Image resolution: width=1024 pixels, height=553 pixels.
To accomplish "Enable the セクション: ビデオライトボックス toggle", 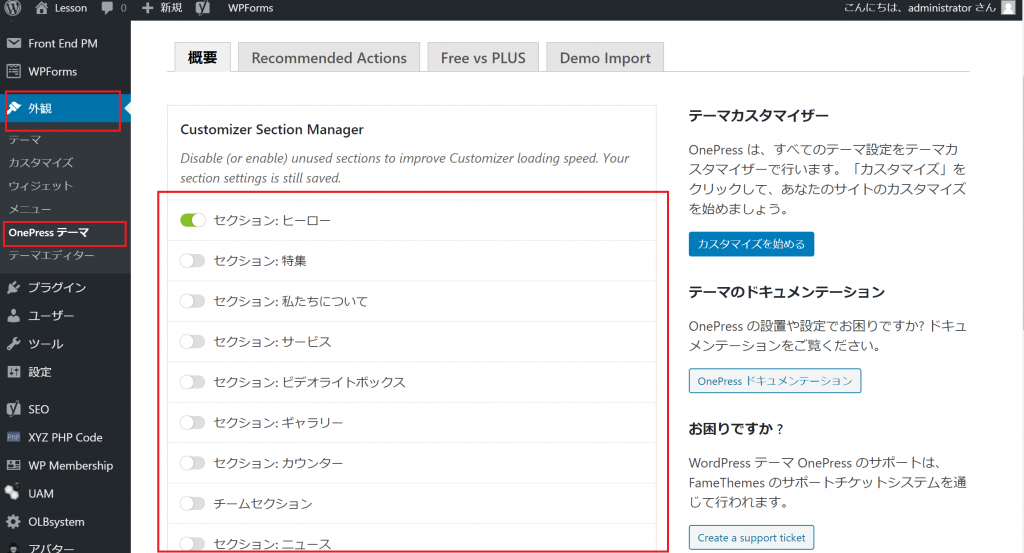I will pyautogui.click(x=193, y=382).
